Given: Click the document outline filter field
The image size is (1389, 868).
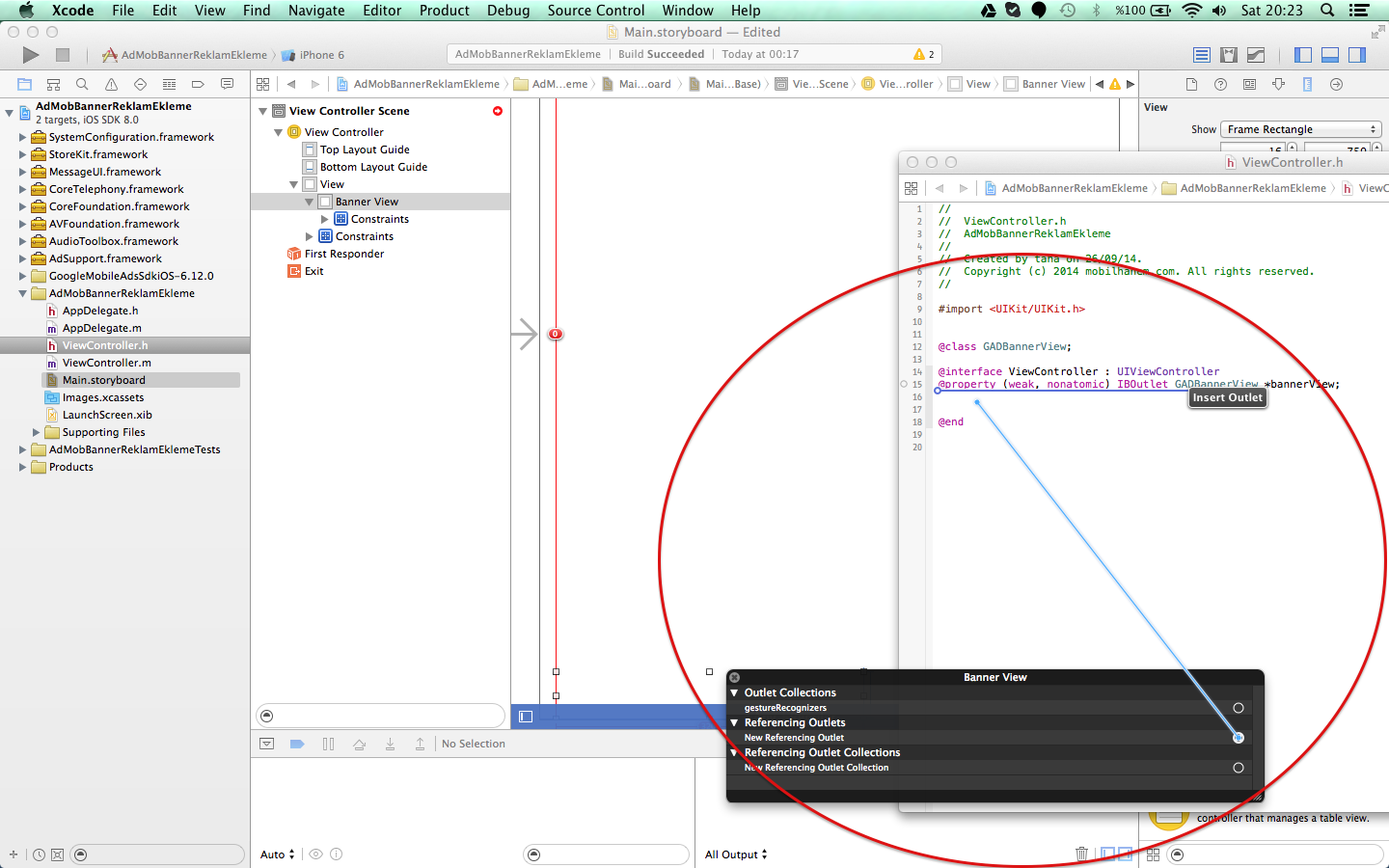Looking at the screenshot, I should coord(380,716).
